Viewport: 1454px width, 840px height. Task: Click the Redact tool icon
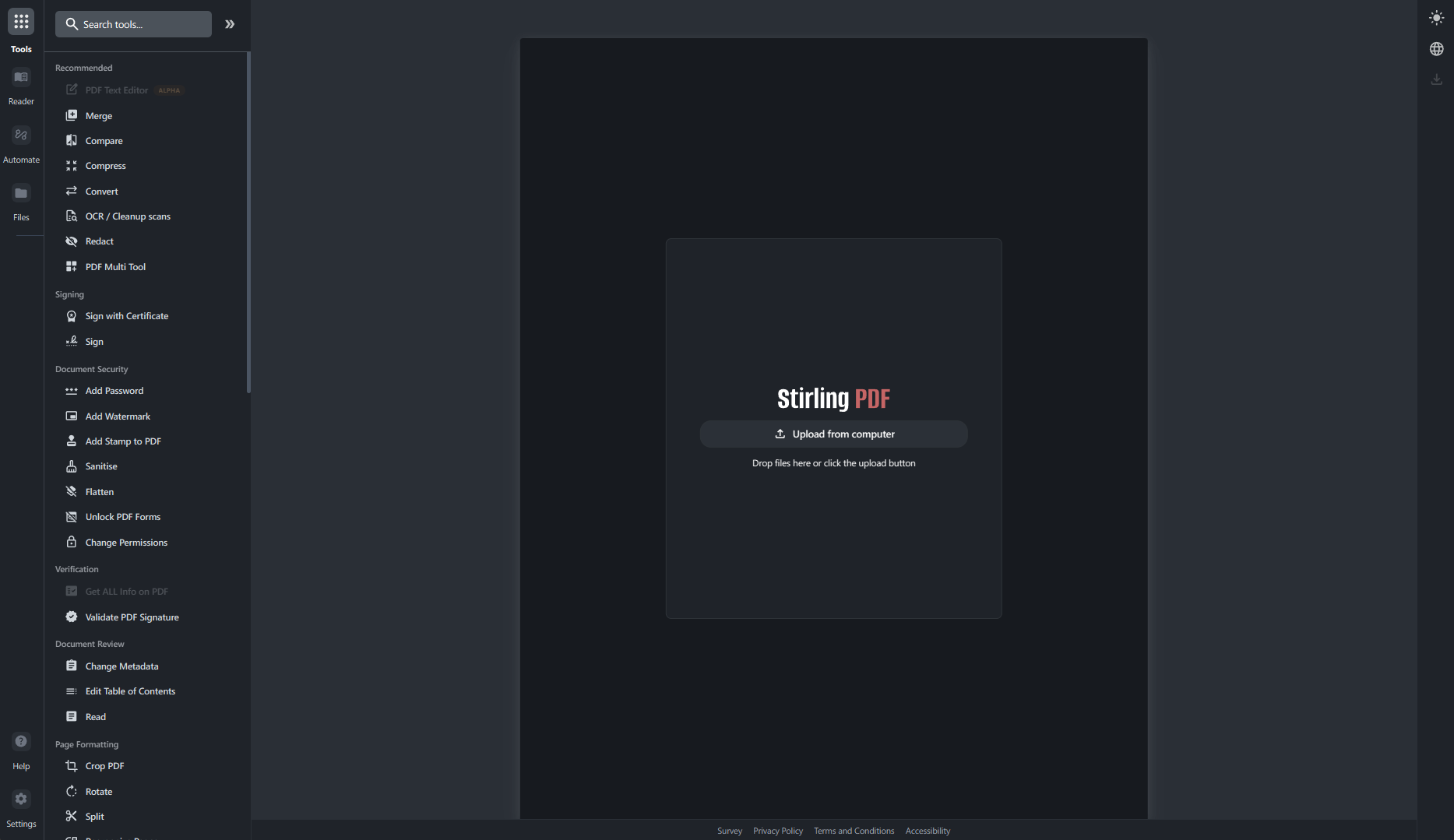pos(72,241)
